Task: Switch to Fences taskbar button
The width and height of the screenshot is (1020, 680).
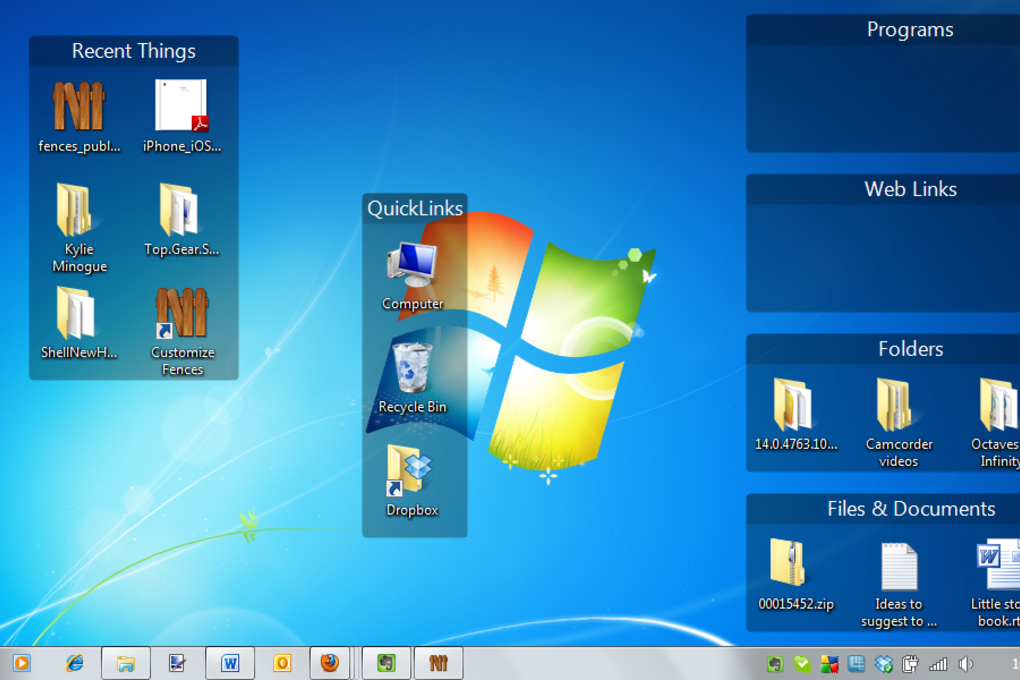Action: tap(438, 663)
